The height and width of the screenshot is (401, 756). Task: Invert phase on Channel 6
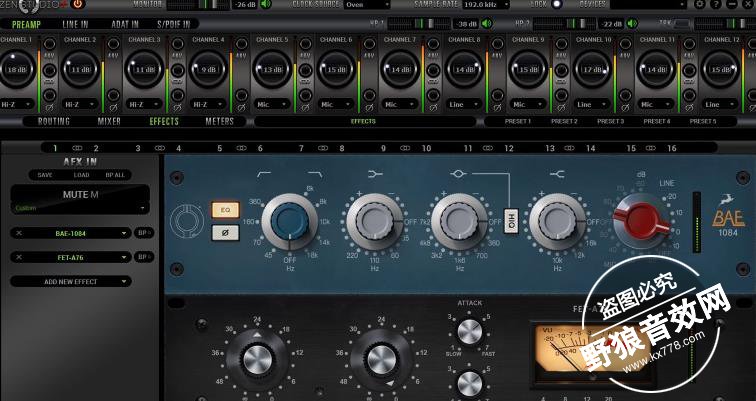[369, 95]
